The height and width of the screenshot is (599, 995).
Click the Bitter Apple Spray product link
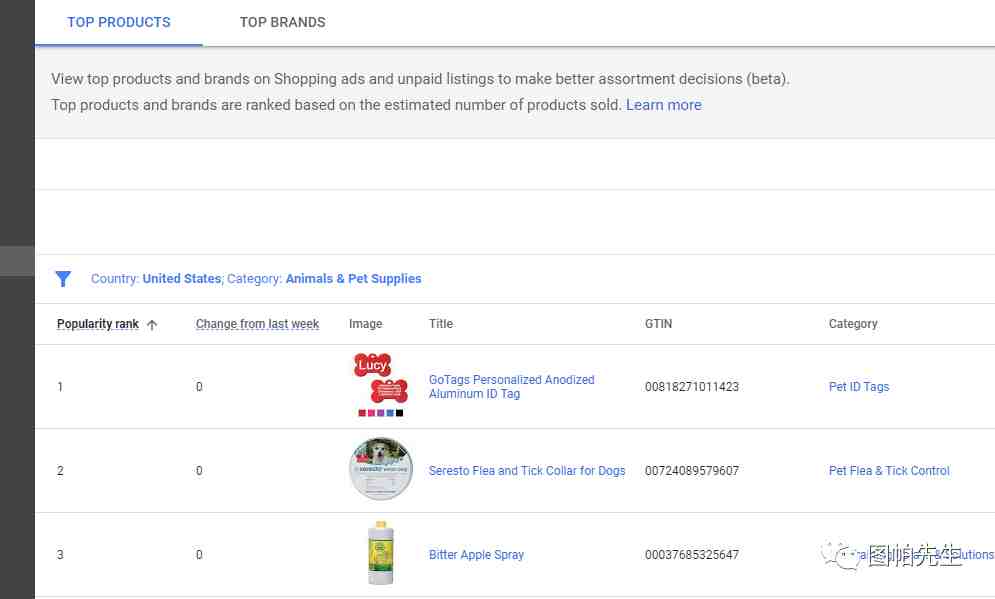pos(476,555)
